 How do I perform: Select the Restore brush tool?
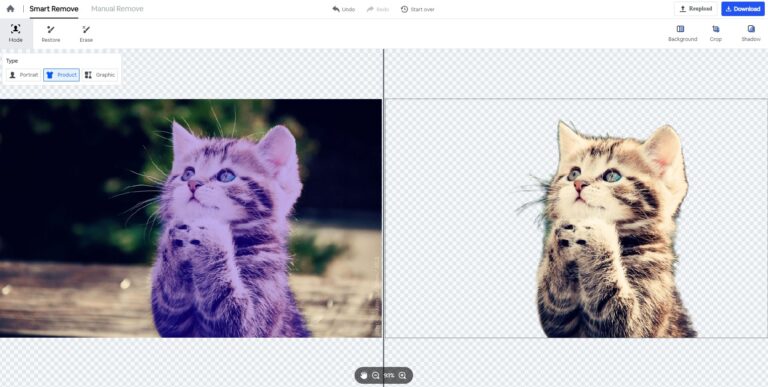(51, 33)
